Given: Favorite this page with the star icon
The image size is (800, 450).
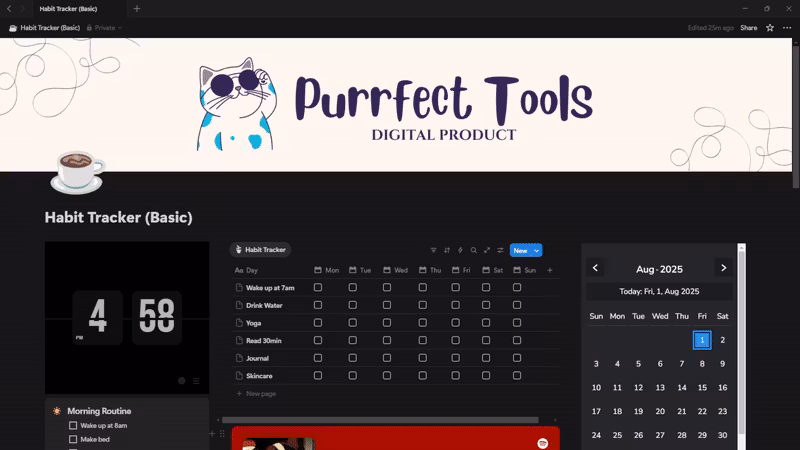Looking at the screenshot, I should (x=770, y=28).
